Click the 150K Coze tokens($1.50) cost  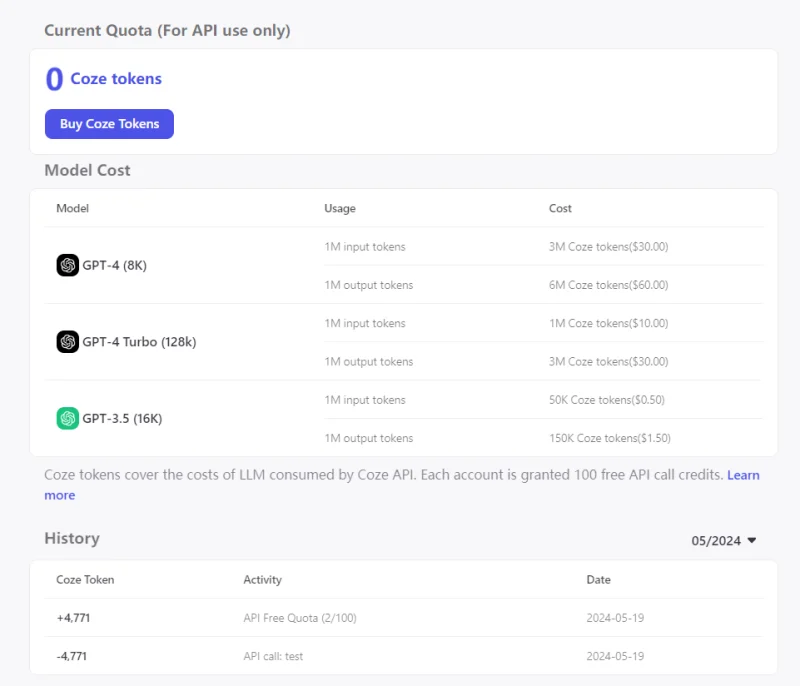(x=610, y=438)
